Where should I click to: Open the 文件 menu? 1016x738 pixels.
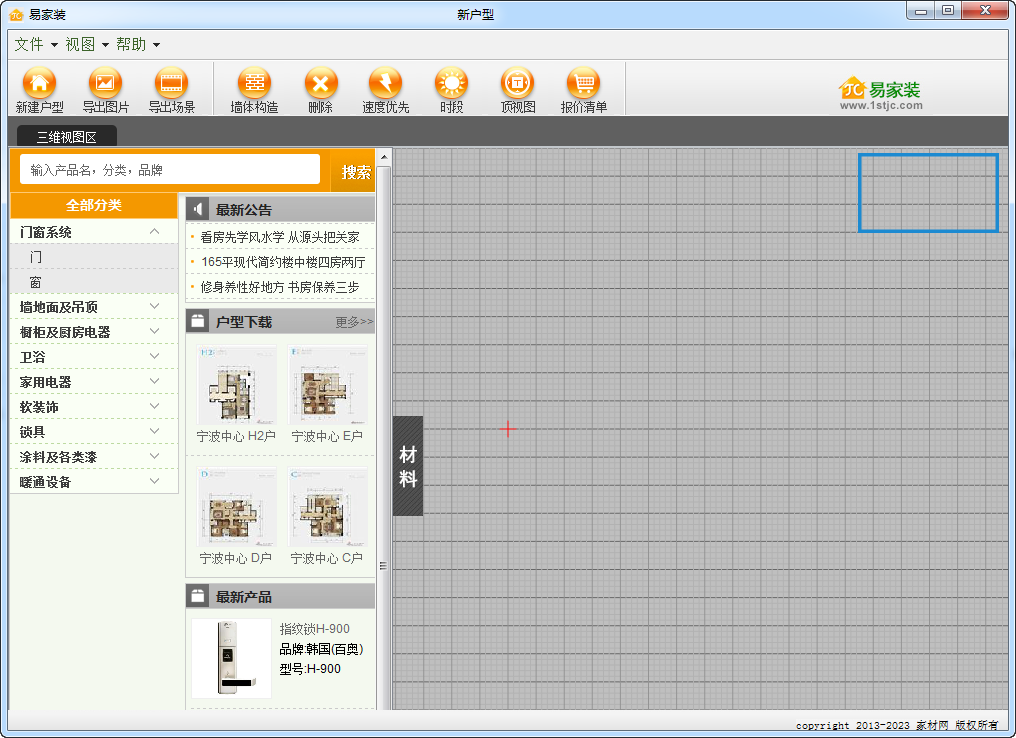pyautogui.click(x=36, y=44)
